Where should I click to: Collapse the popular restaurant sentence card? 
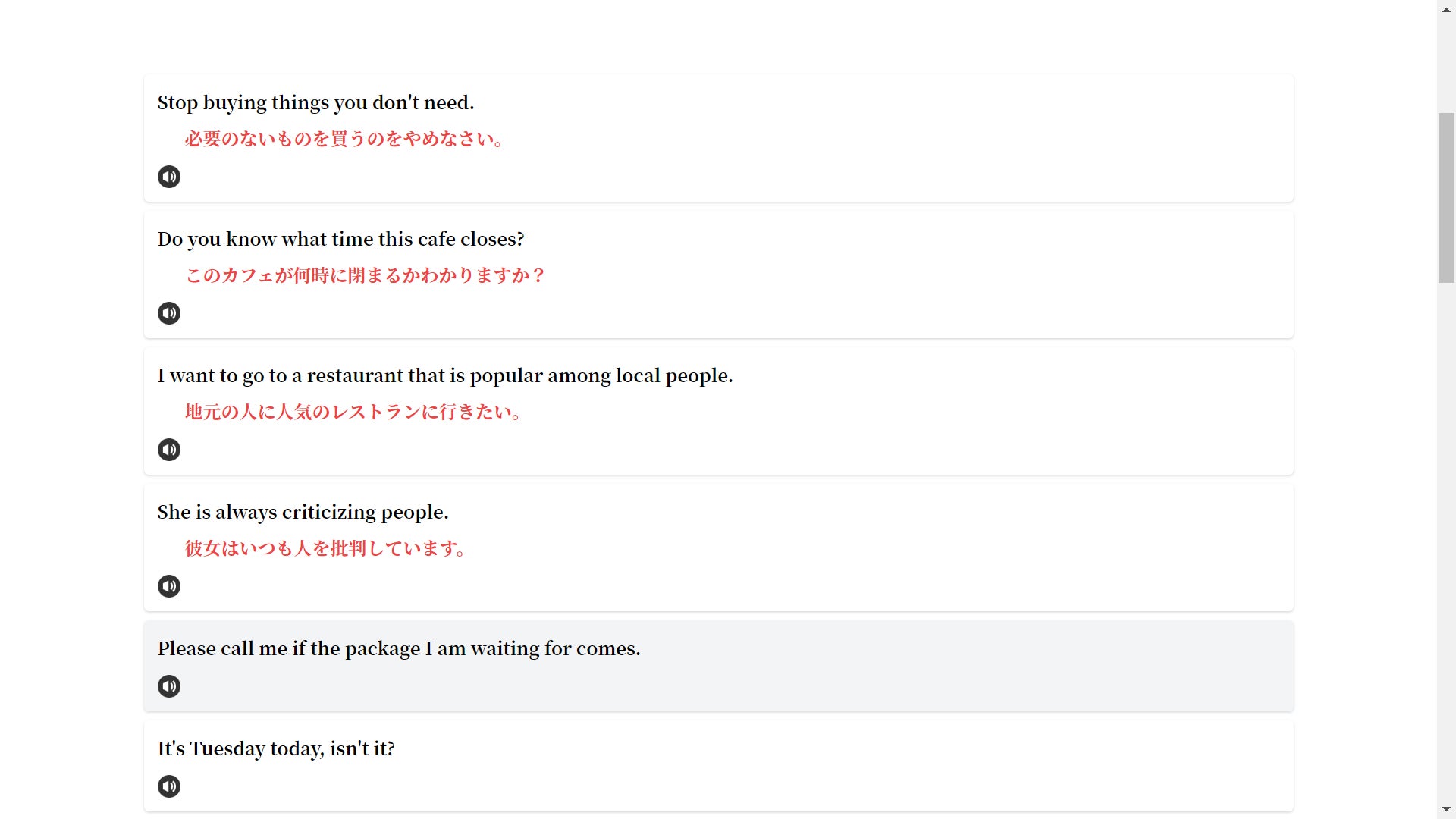coord(444,376)
